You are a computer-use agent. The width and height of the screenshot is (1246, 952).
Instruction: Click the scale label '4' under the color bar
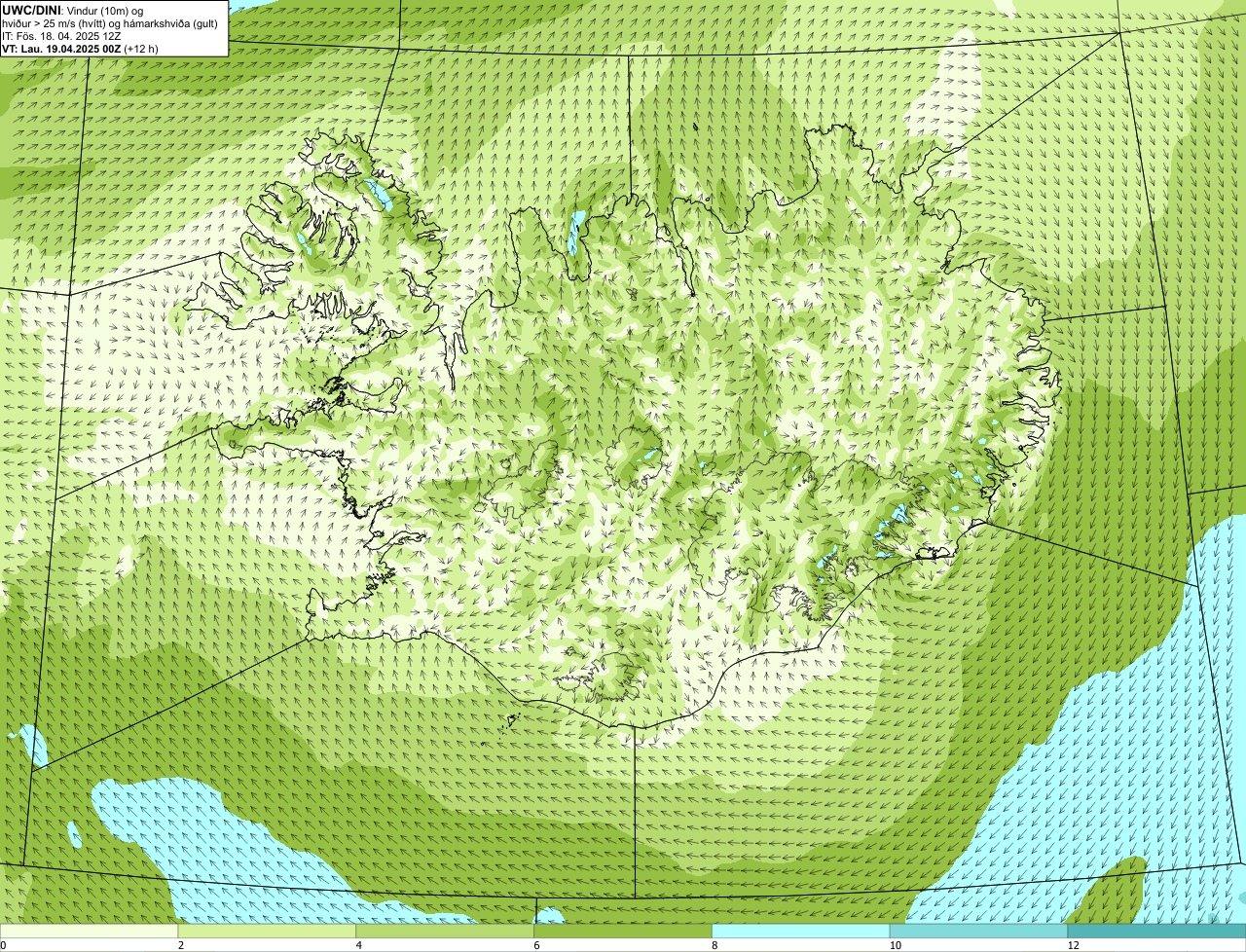[359, 945]
